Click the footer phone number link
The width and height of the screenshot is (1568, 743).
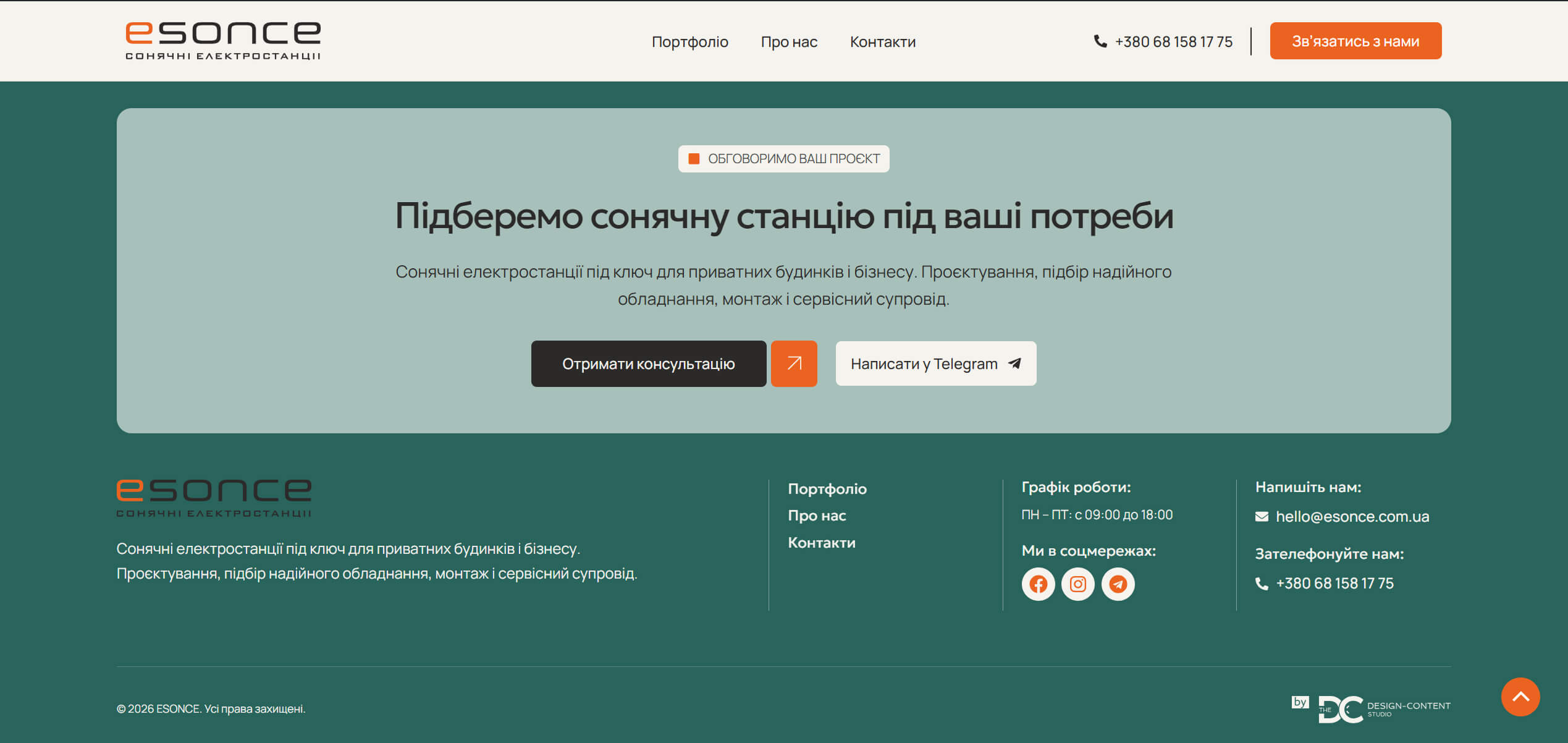click(x=1334, y=584)
